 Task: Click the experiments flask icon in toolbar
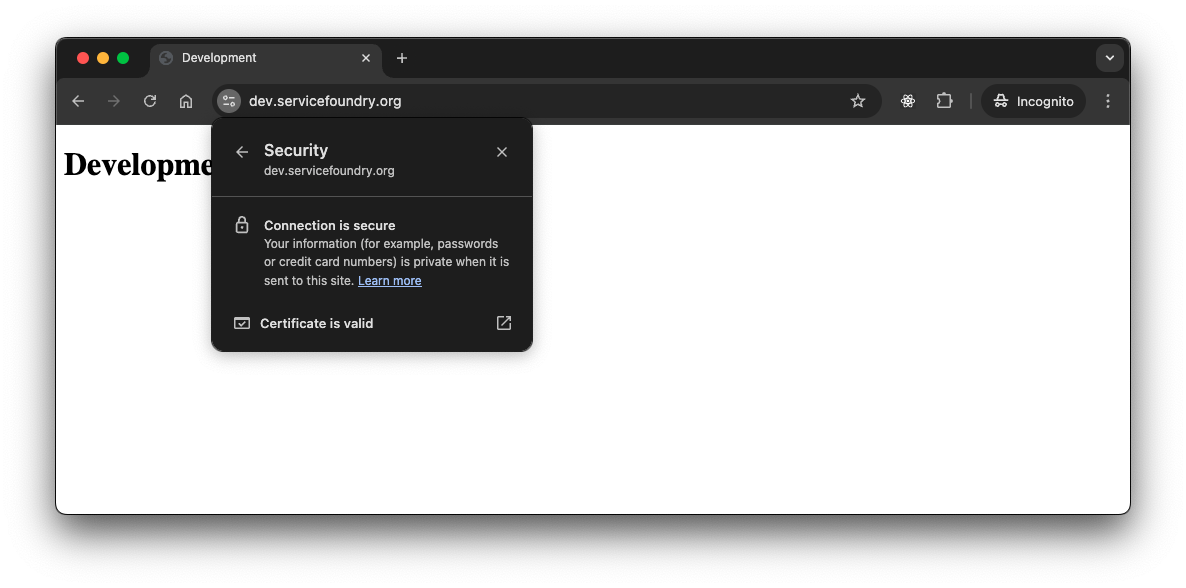pyautogui.click(x=907, y=100)
